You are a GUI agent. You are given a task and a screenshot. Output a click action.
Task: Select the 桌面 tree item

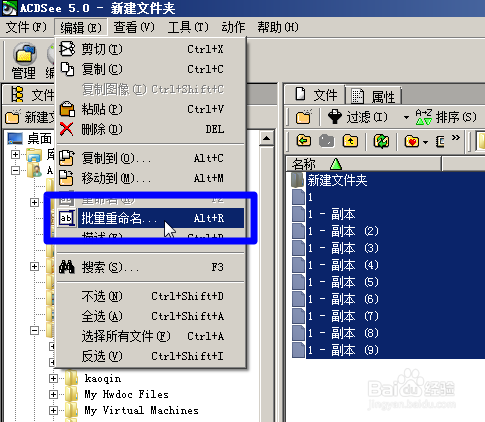39,138
